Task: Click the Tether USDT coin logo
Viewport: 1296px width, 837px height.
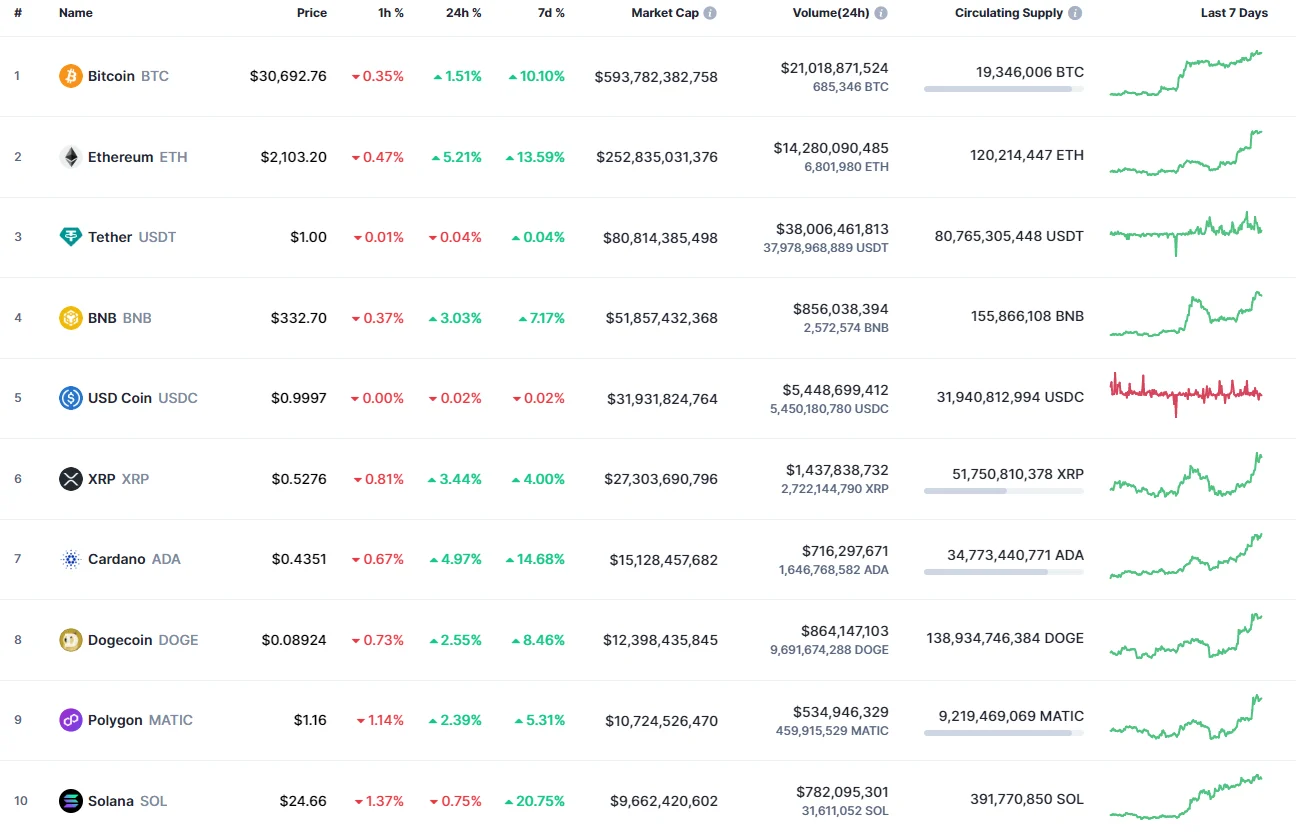Action: (x=69, y=237)
